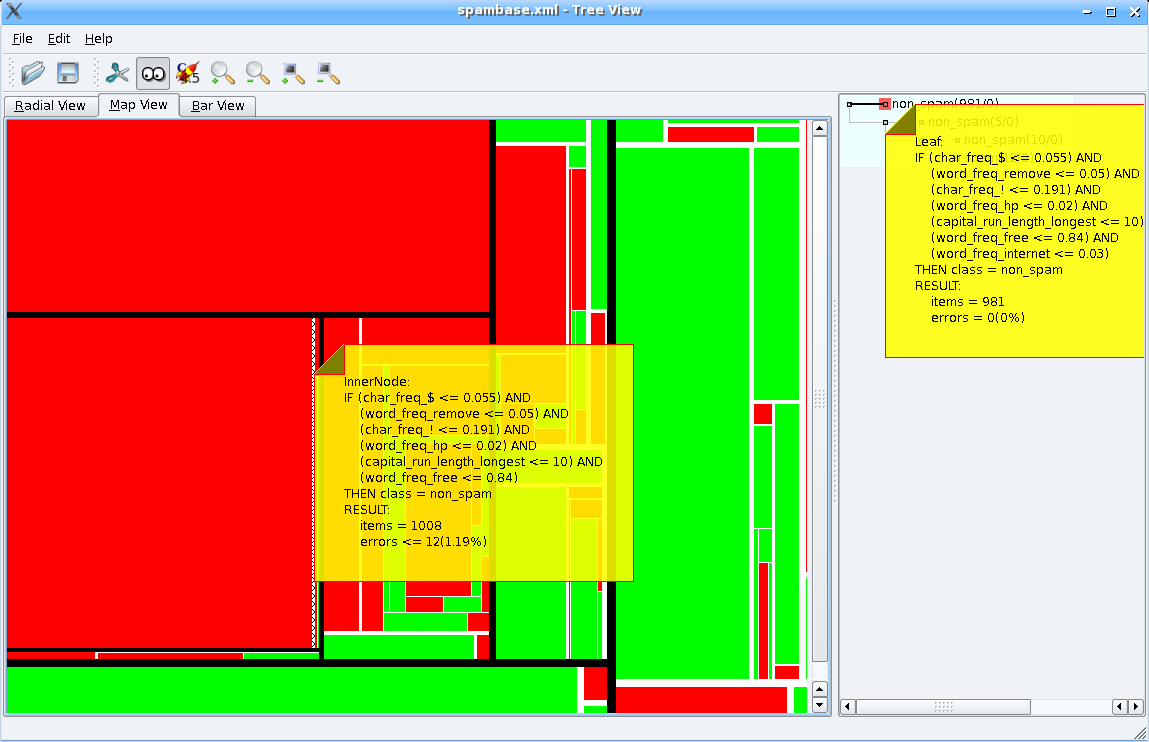The width and height of the screenshot is (1149, 742).
Task: Zoom out with the magnifier minus icon
Action: click(x=257, y=73)
